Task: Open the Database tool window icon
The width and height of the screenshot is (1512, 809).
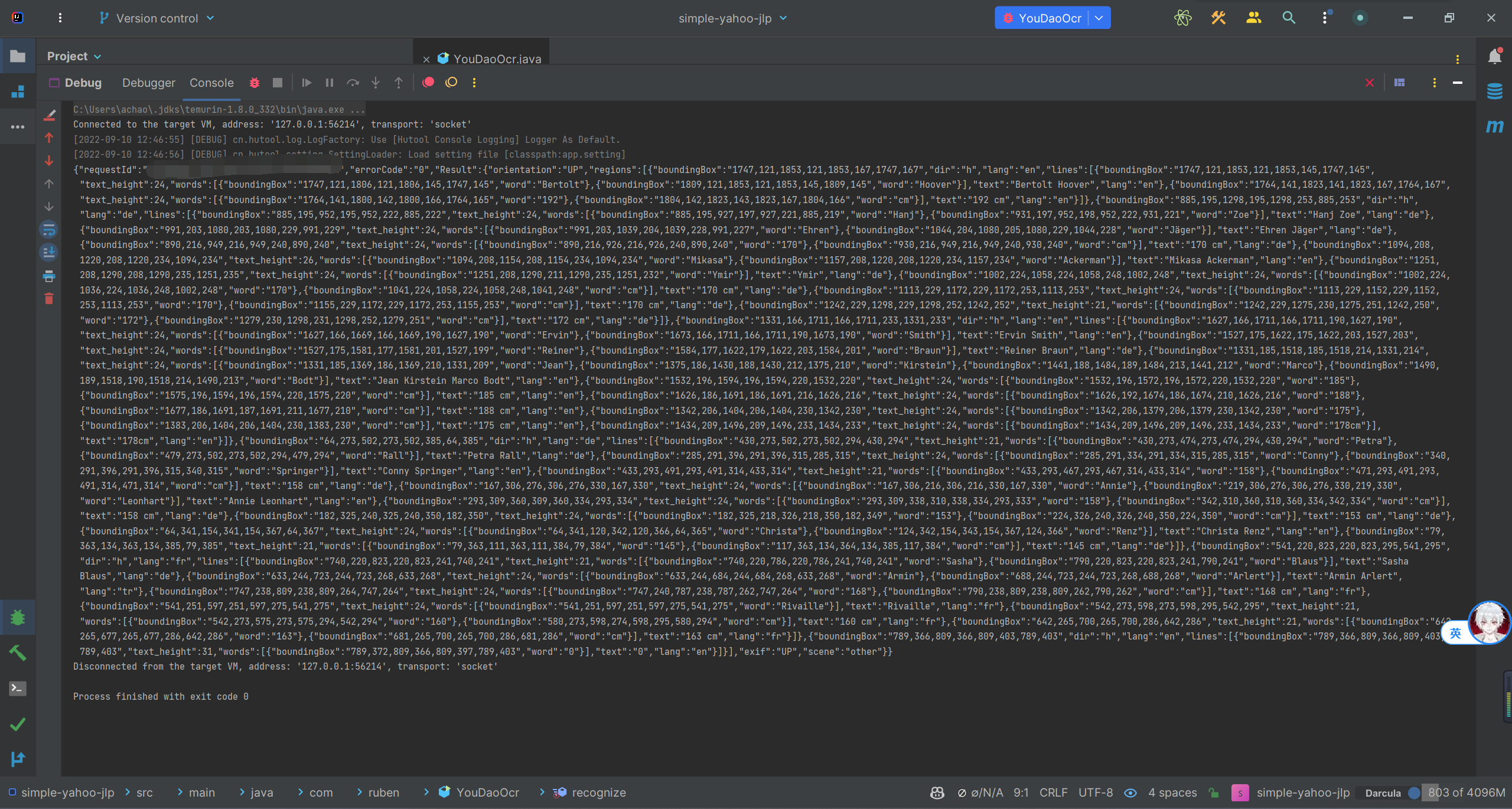Action: pos(1494,92)
